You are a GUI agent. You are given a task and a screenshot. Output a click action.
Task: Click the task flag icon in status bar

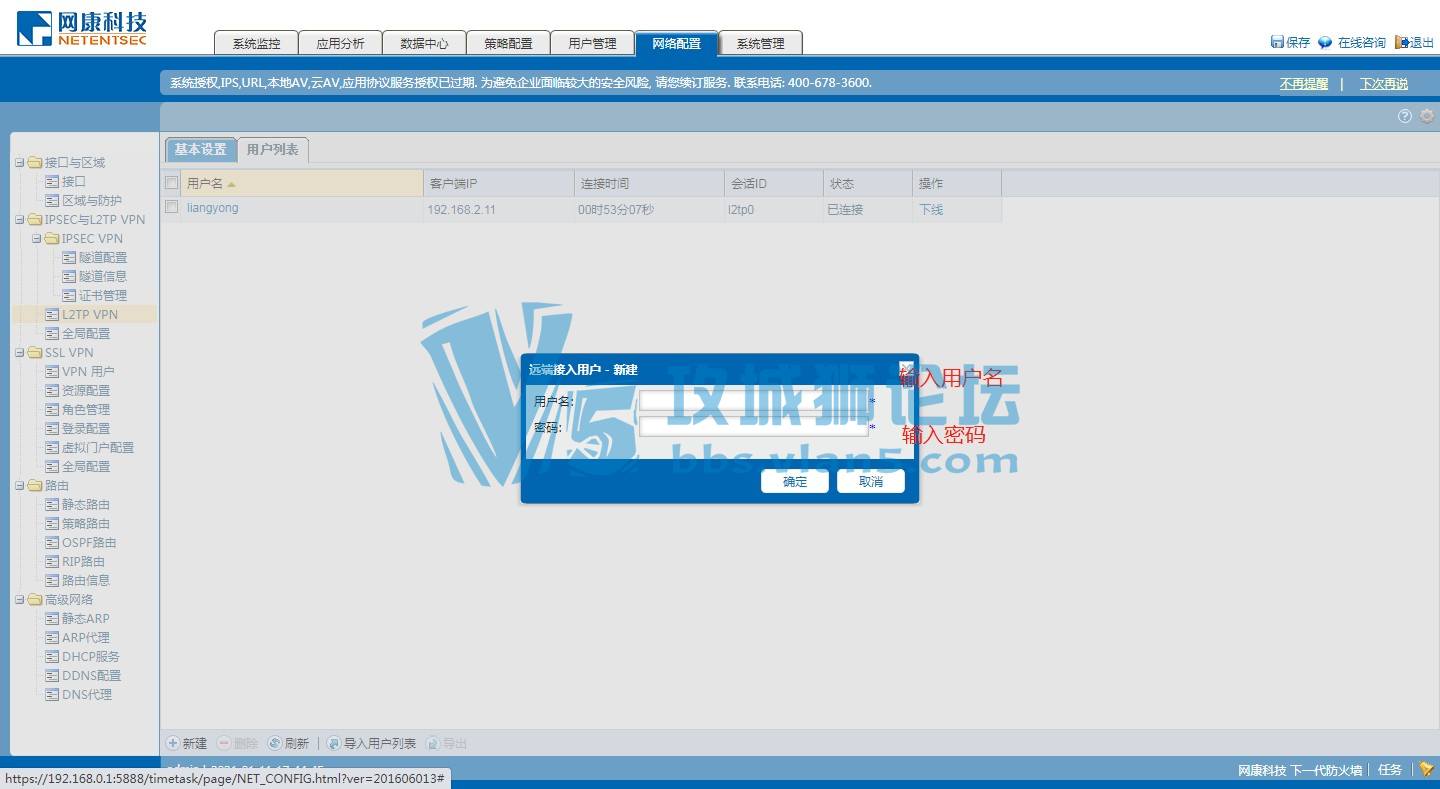[x=1426, y=769]
